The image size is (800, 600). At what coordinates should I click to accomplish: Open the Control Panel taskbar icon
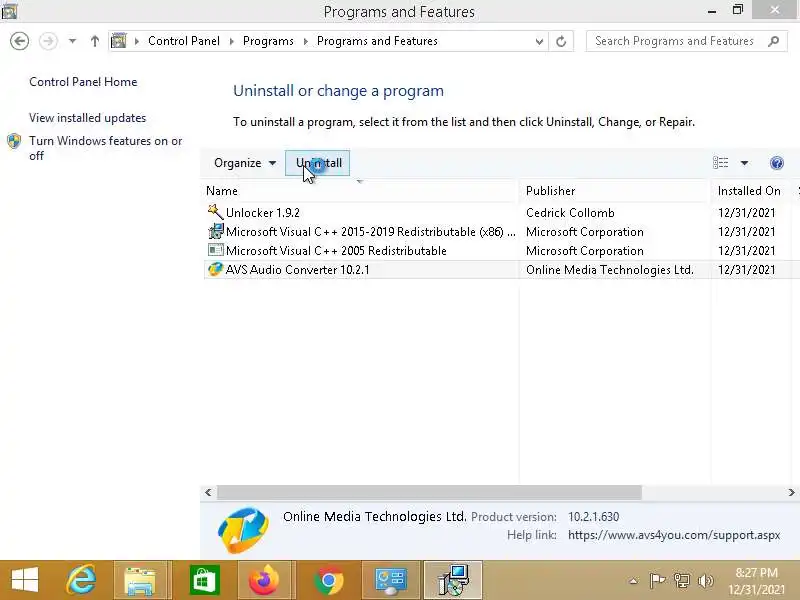[x=390, y=580]
